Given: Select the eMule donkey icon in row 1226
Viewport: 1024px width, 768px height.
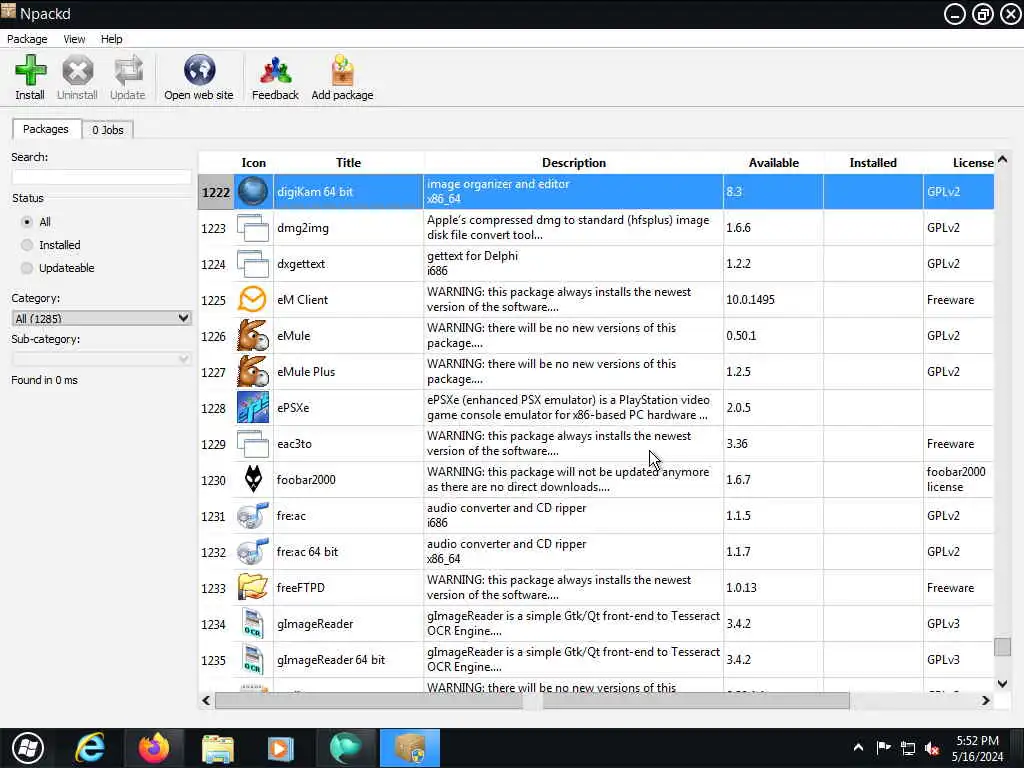Looking at the screenshot, I should click(x=253, y=336).
